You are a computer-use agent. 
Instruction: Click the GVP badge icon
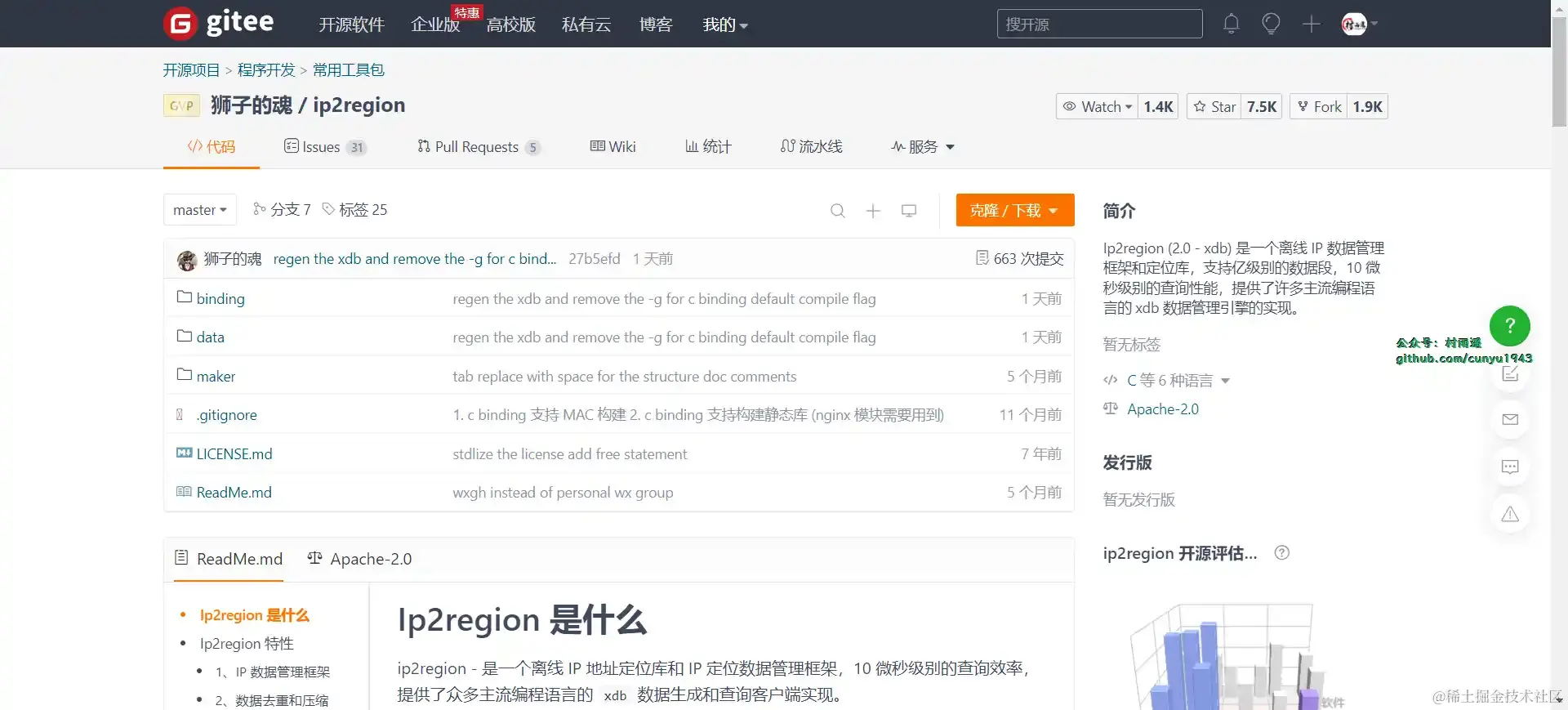tap(181, 105)
